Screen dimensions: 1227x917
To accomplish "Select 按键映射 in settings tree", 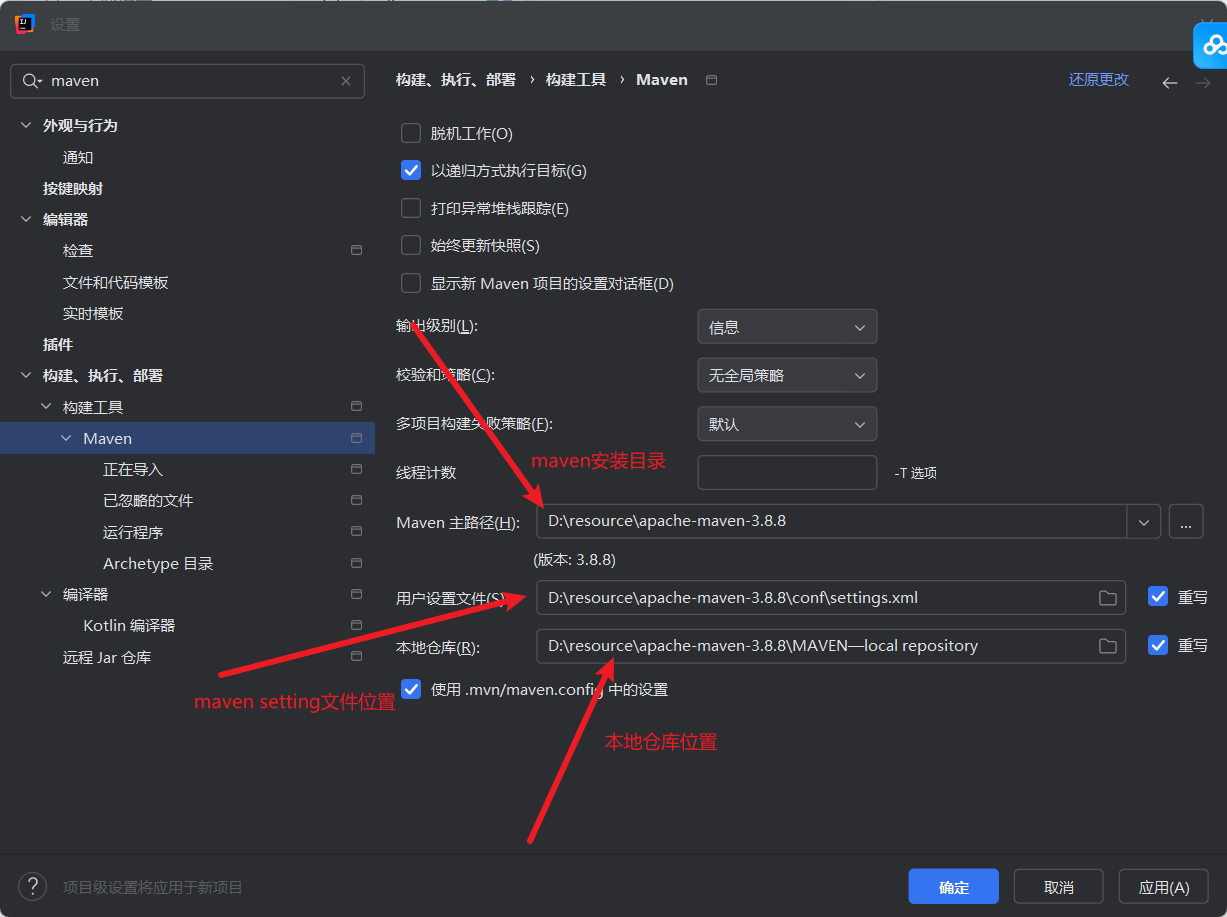I will pyautogui.click(x=73, y=188).
